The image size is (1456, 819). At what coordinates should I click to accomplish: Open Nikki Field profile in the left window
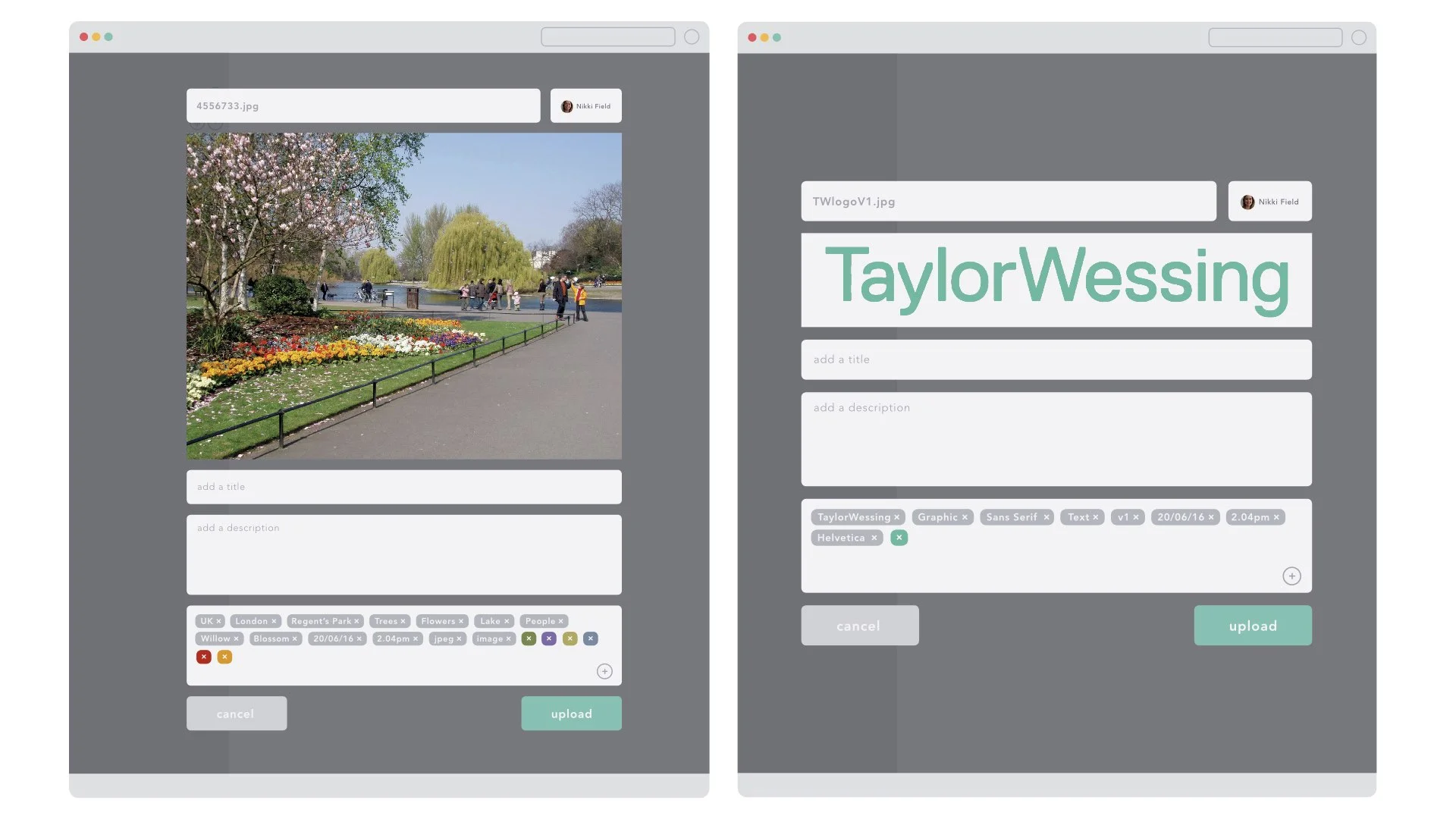[x=586, y=106]
